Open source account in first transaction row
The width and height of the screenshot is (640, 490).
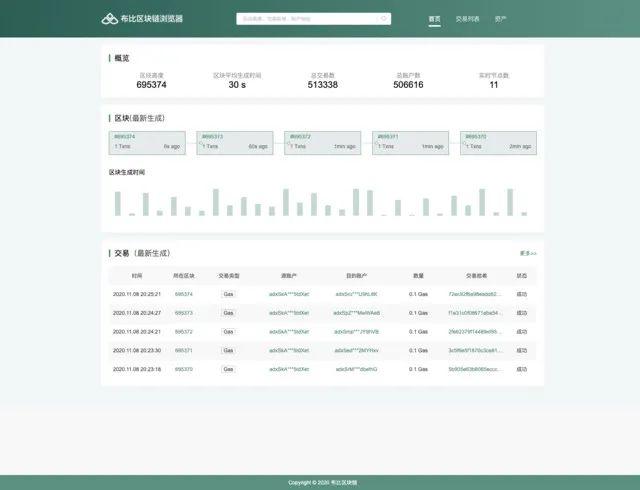coord(289,294)
